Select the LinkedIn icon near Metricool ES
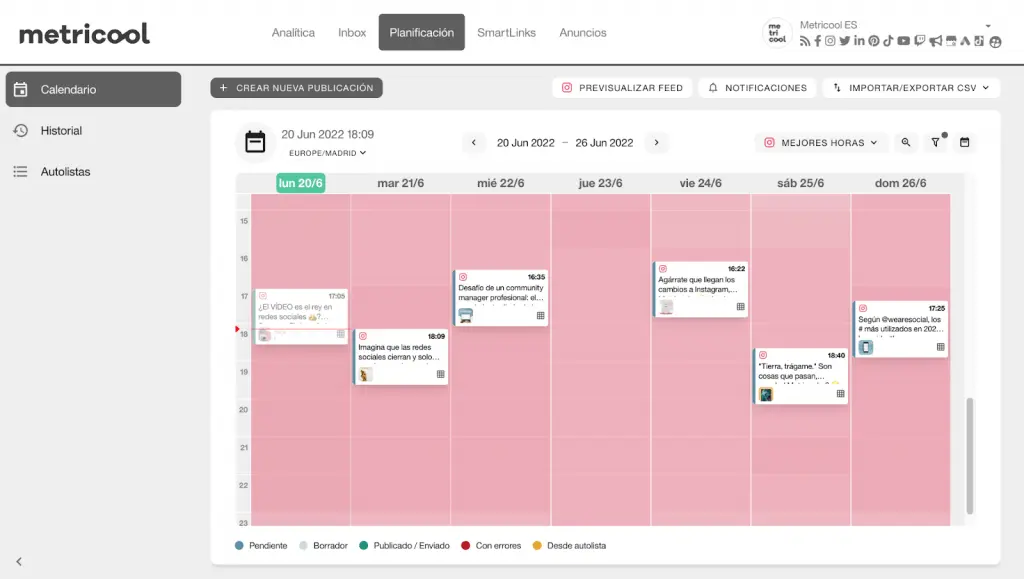This screenshot has height=579, width=1024. click(x=859, y=41)
